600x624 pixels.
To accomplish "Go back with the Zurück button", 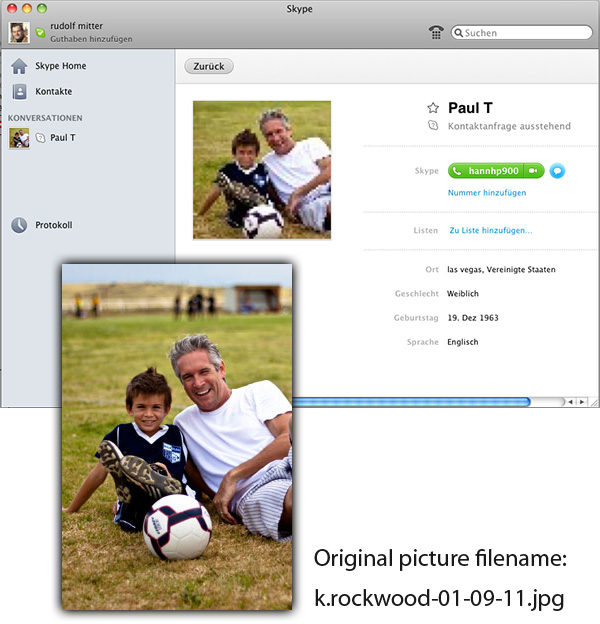I will (209, 66).
